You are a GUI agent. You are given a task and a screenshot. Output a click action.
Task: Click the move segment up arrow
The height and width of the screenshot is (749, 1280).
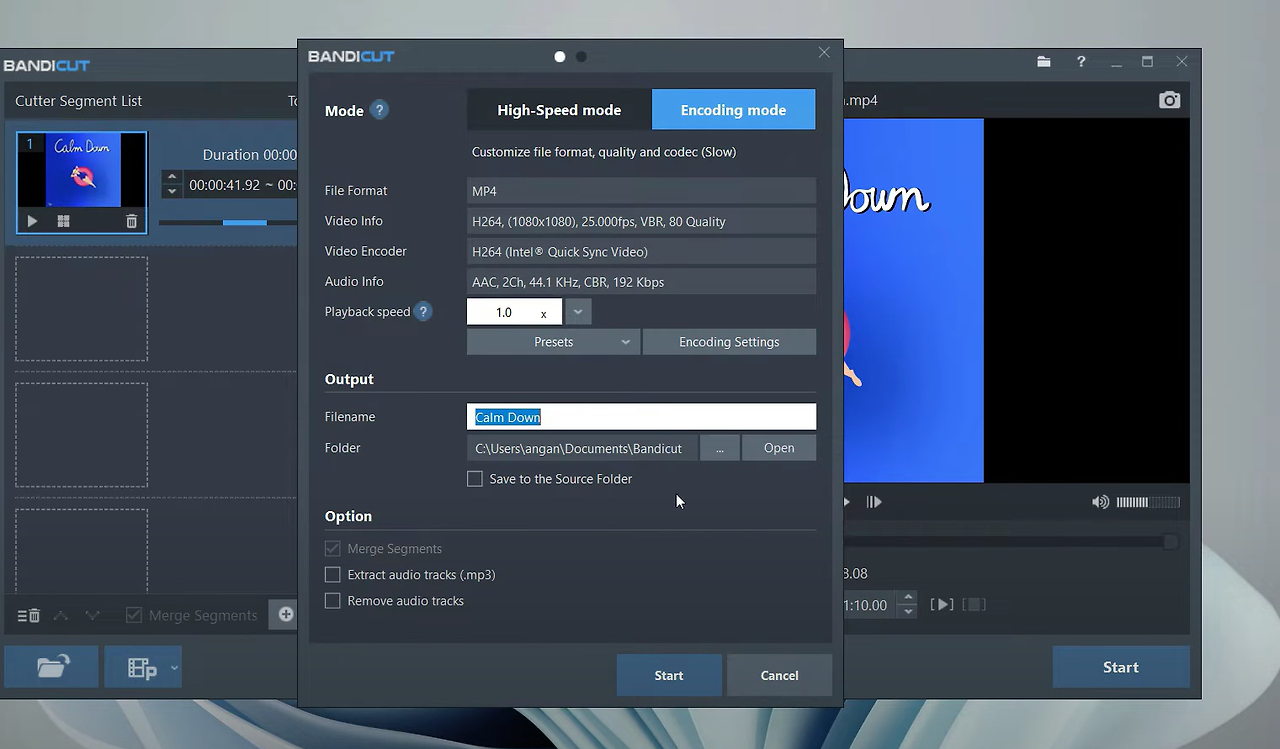click(61, 615)
